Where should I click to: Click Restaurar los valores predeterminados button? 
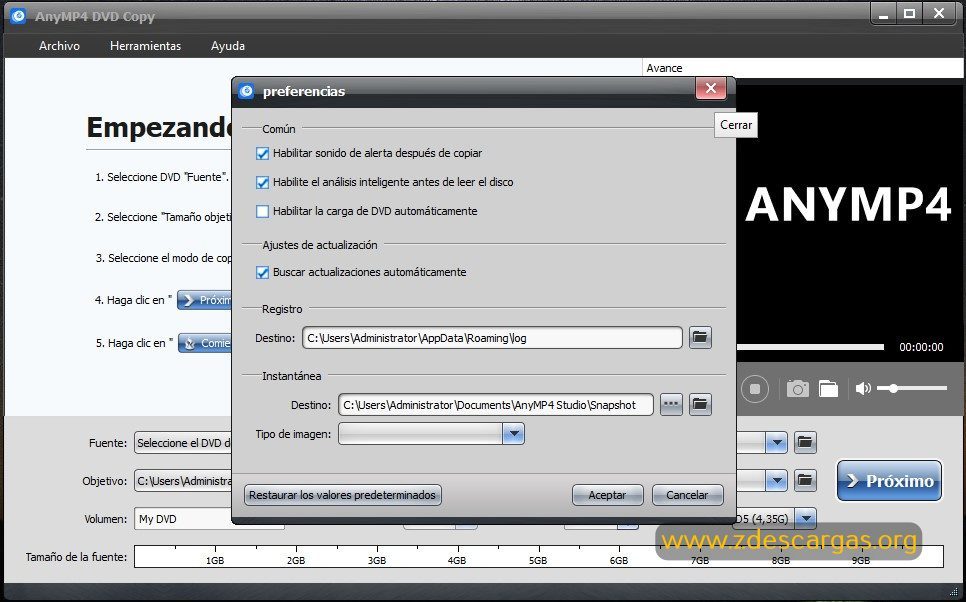pos(343,495)
